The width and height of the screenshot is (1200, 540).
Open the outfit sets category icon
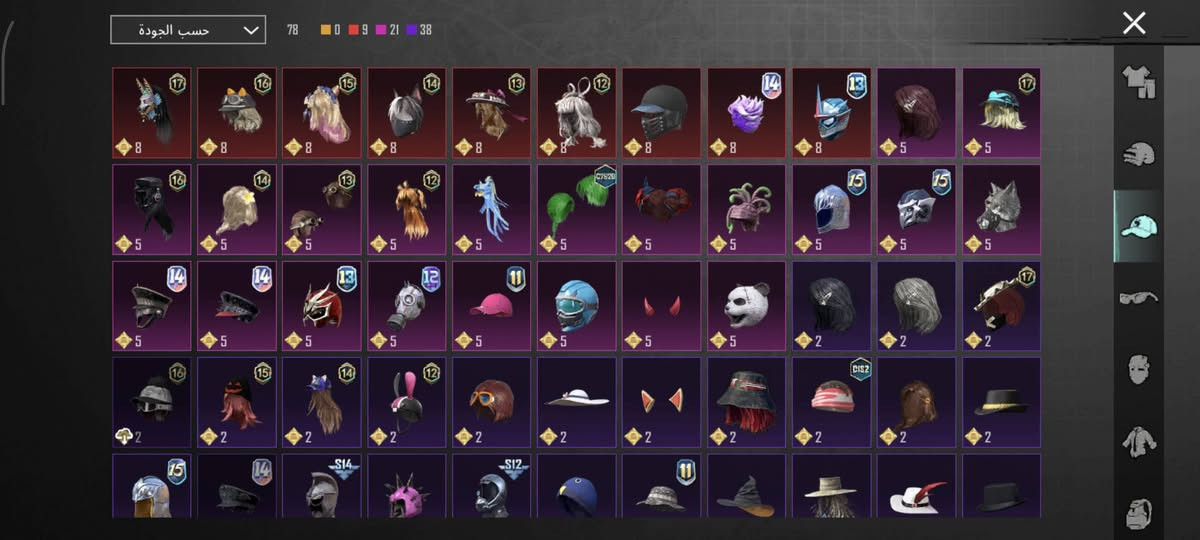pos(1138,82)
